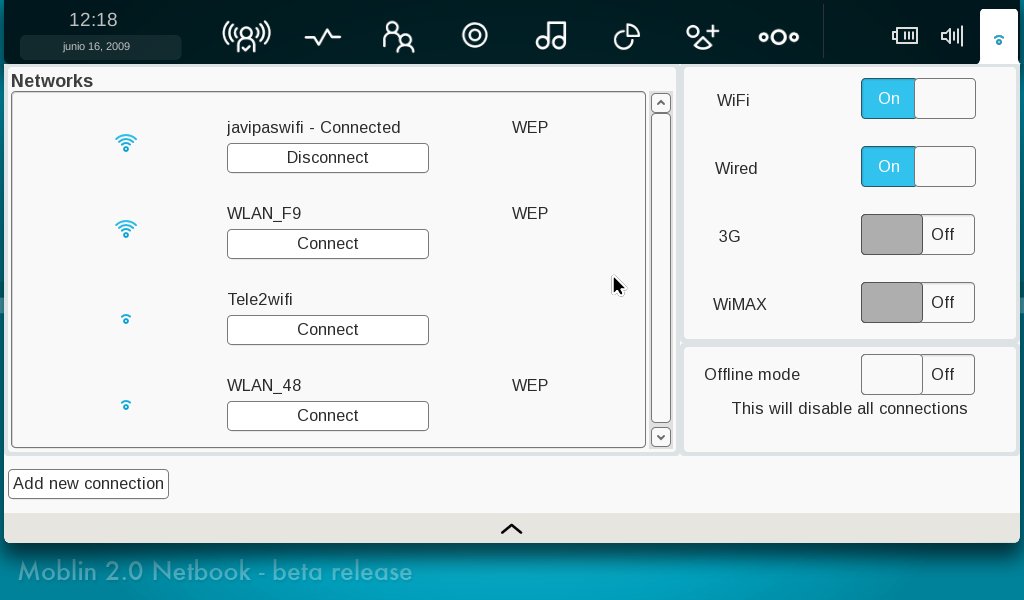This screenshot has height=600, width=1024.
Task: Click signal icon beside Tele2wifi network
Action: (126, 319)
